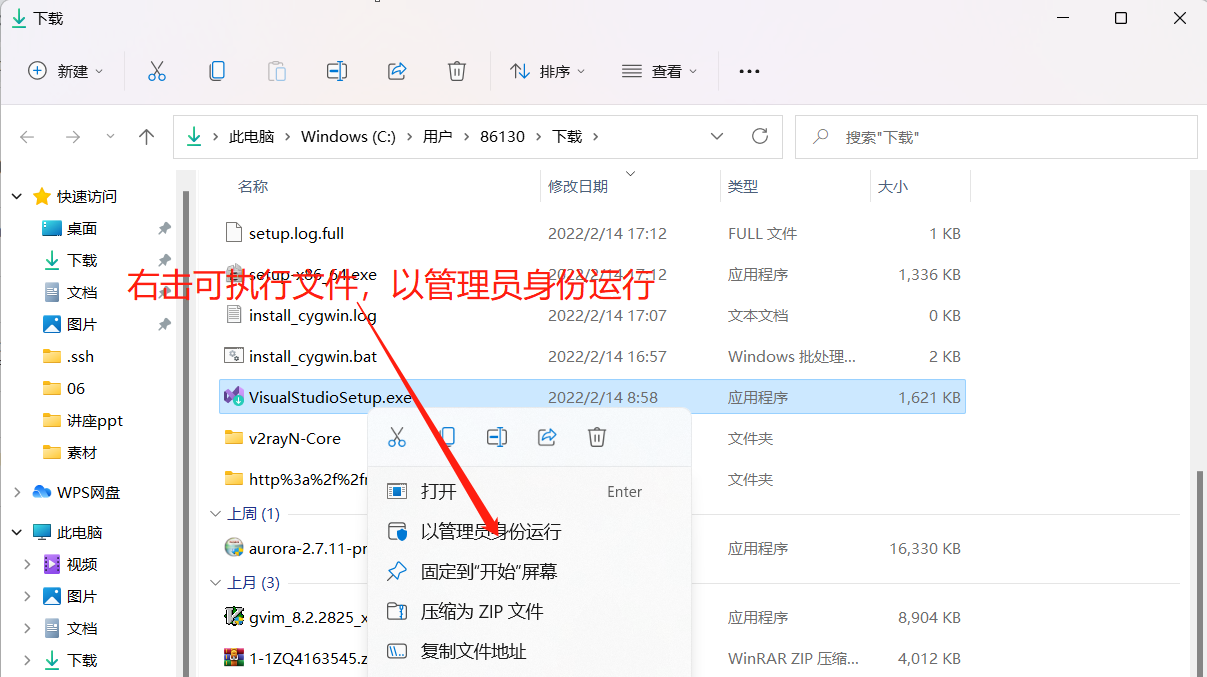
Task: Click the Rename icon on the toolbar
Action: 336,70
